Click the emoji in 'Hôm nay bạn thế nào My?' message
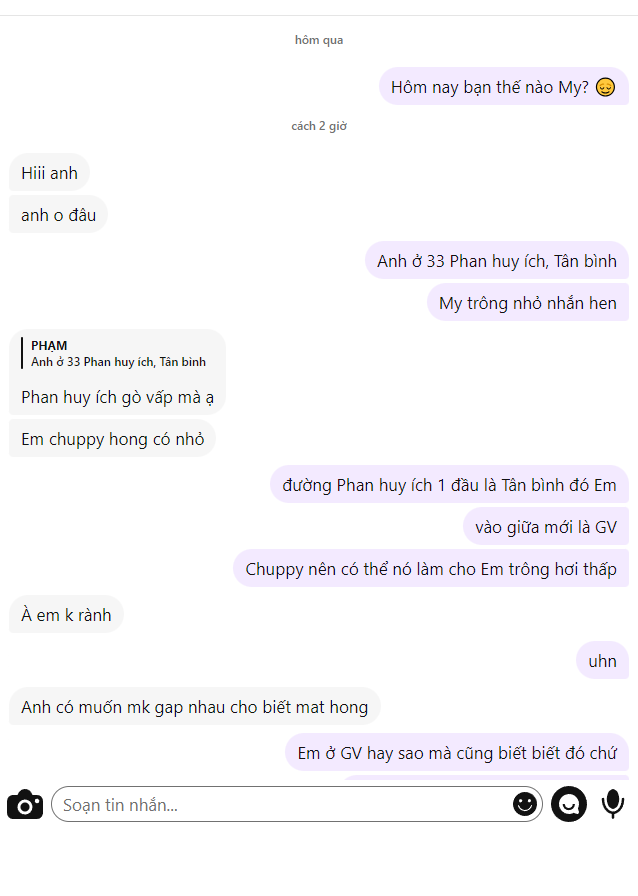 pyautogui.click(x=605, y=87)
